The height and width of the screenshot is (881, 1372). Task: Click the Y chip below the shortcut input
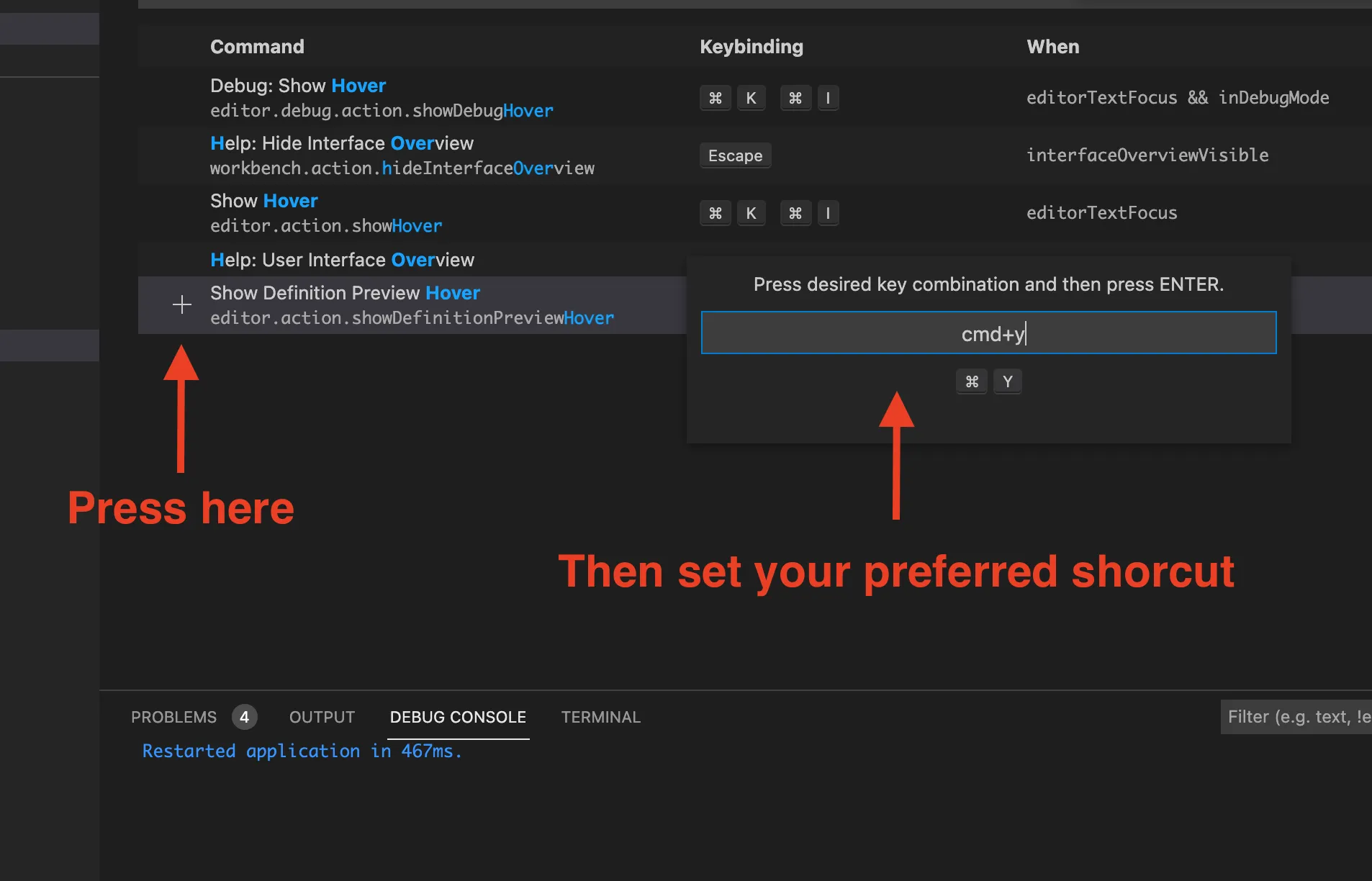pos(1008,381)
